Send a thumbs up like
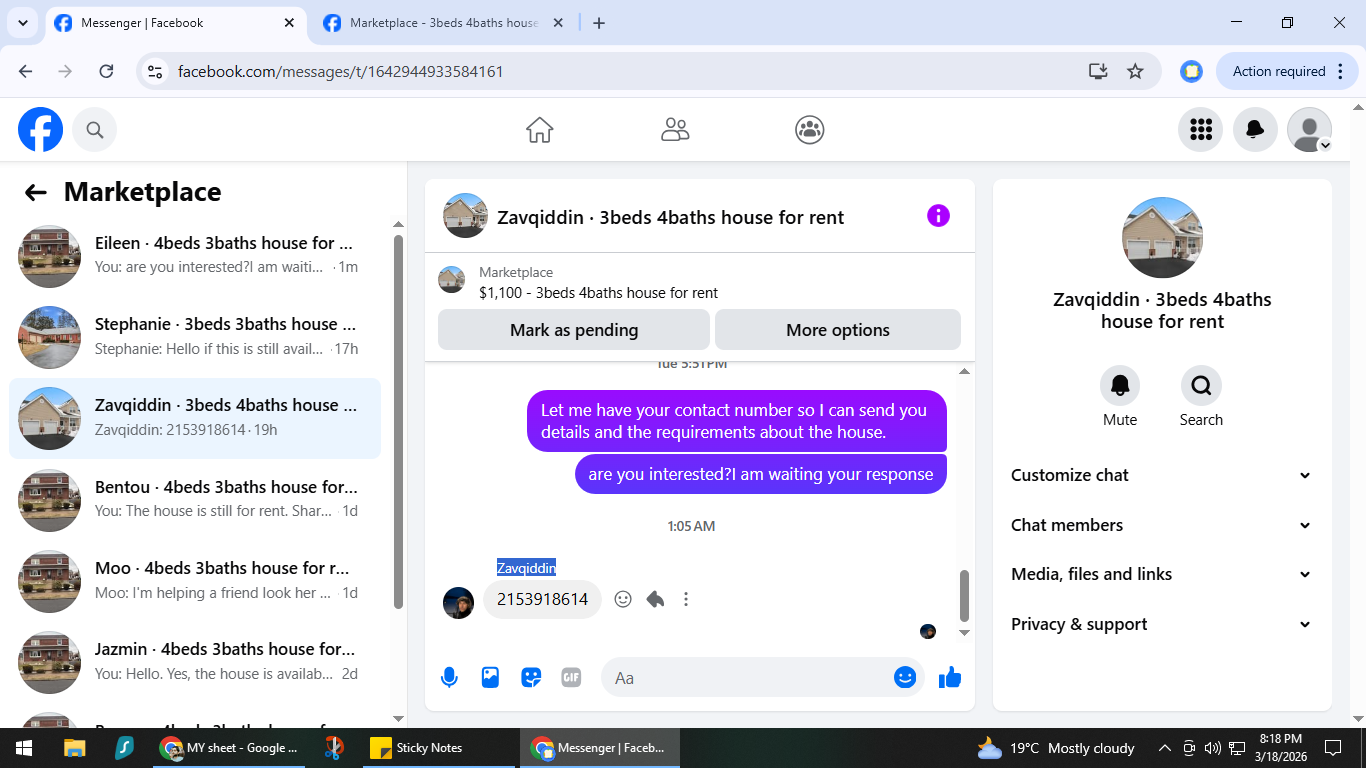Viewport: 1366px width, 768px height. (950, 677)
